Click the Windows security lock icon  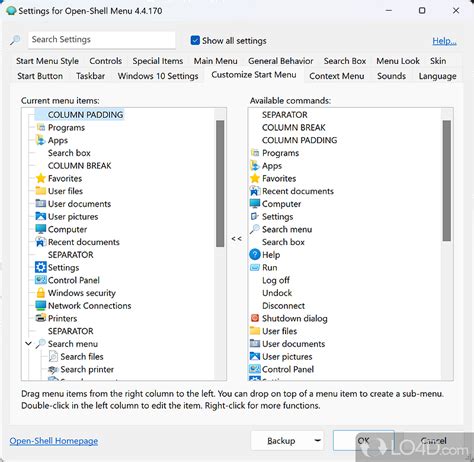tap(41, 293)
